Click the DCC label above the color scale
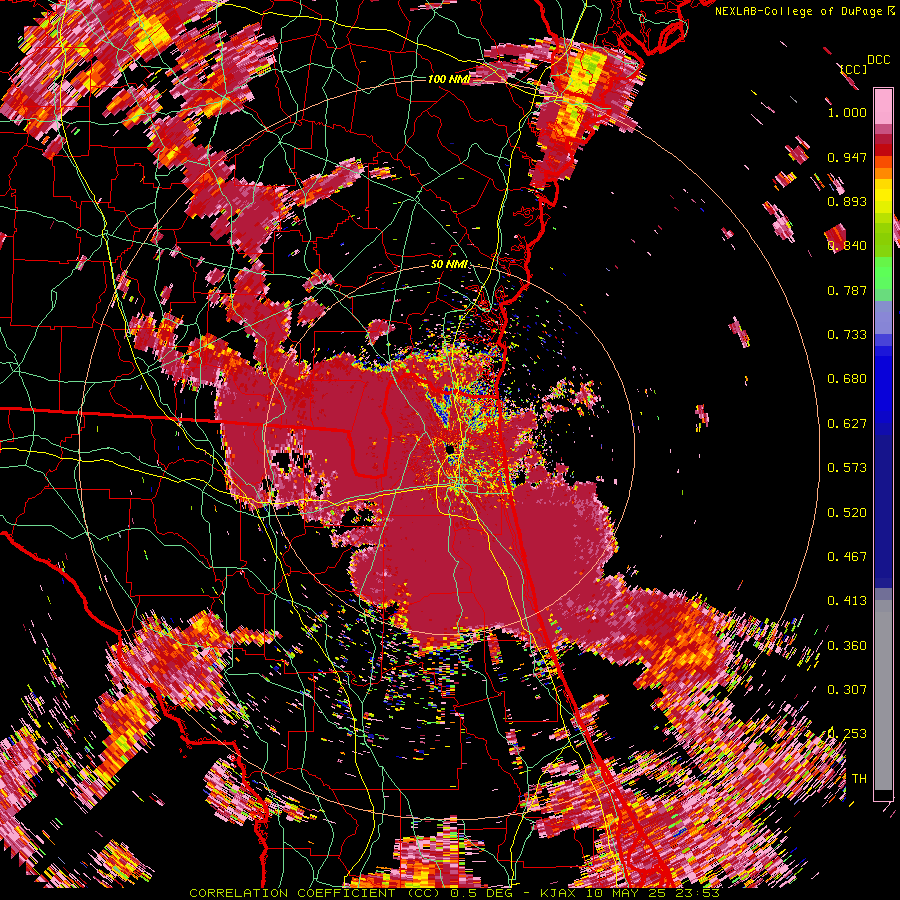The height and width of the screenshot is (900, 900). pyautogui.click(x=878, y=60)
